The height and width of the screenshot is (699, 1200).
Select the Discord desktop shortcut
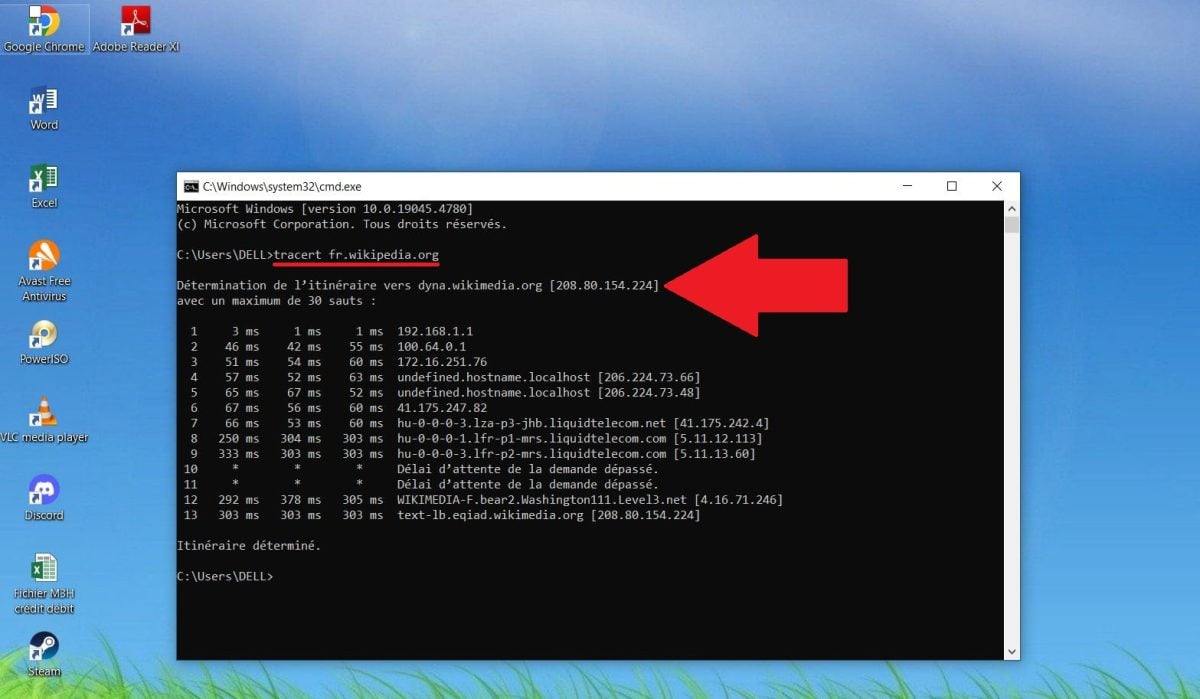click(44, 498)
